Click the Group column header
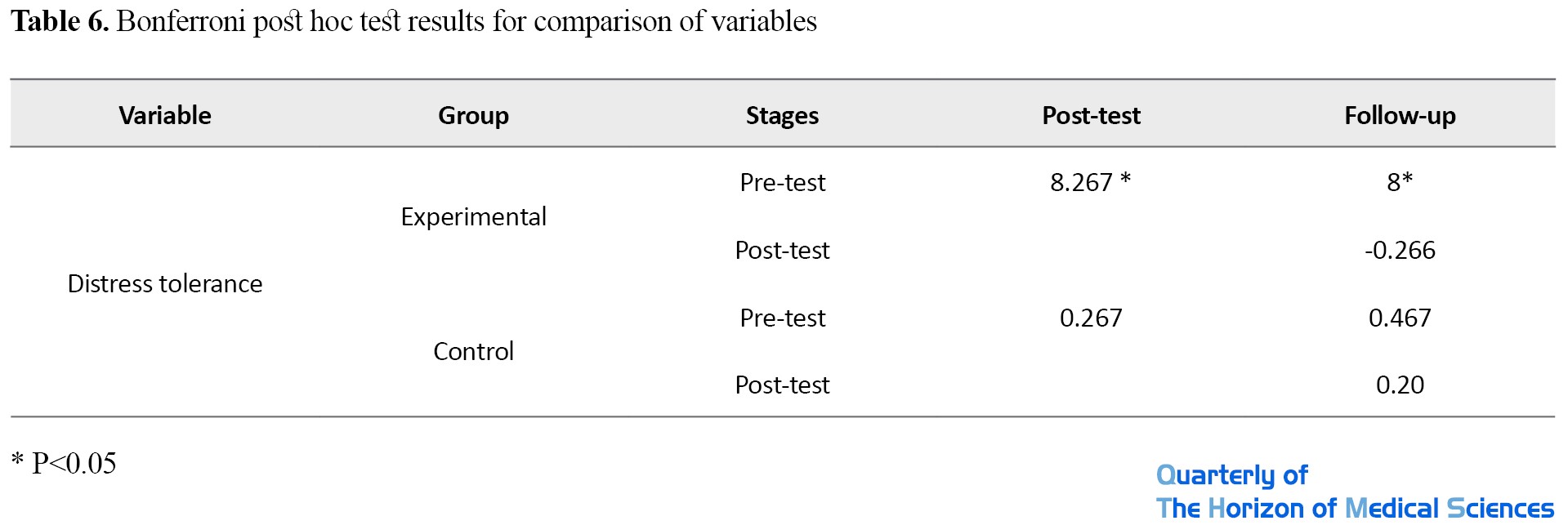 point(473,115)
